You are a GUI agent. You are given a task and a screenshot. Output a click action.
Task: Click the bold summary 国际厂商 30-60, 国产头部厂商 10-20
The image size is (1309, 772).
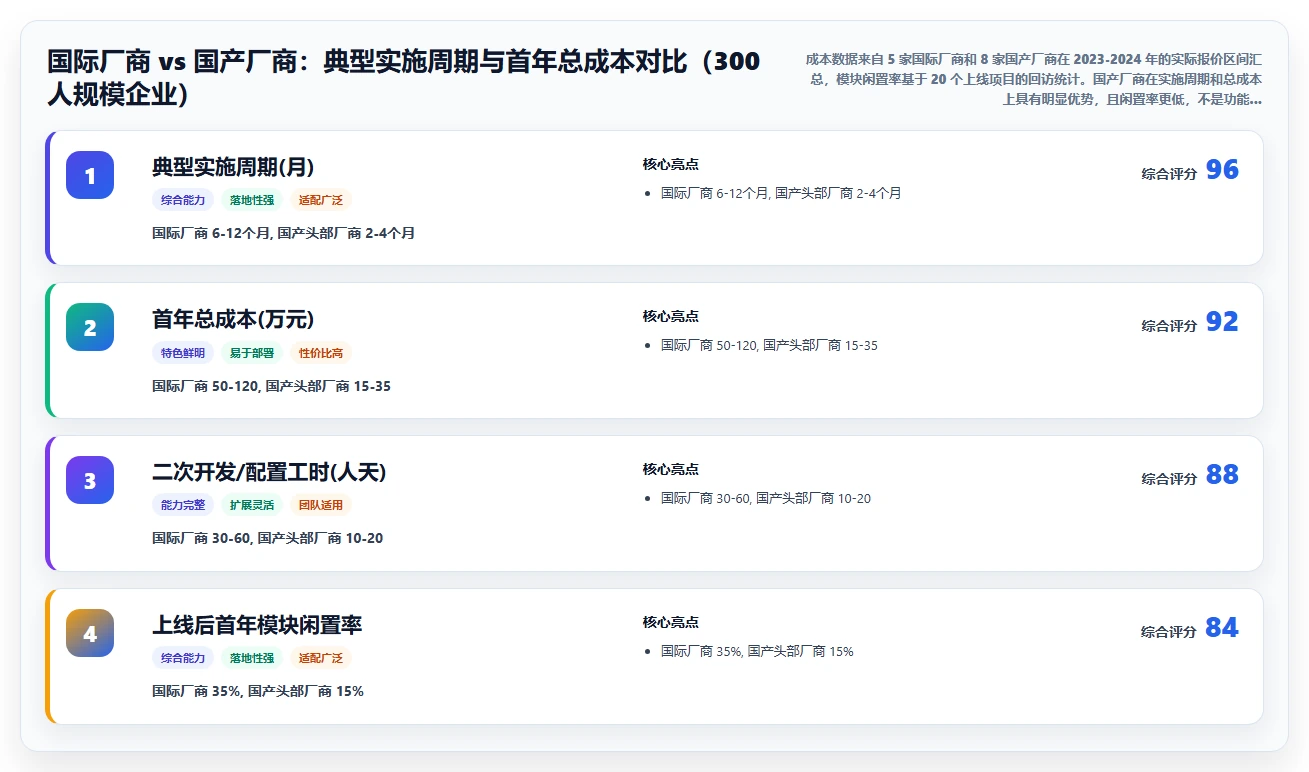click(267, 538)
